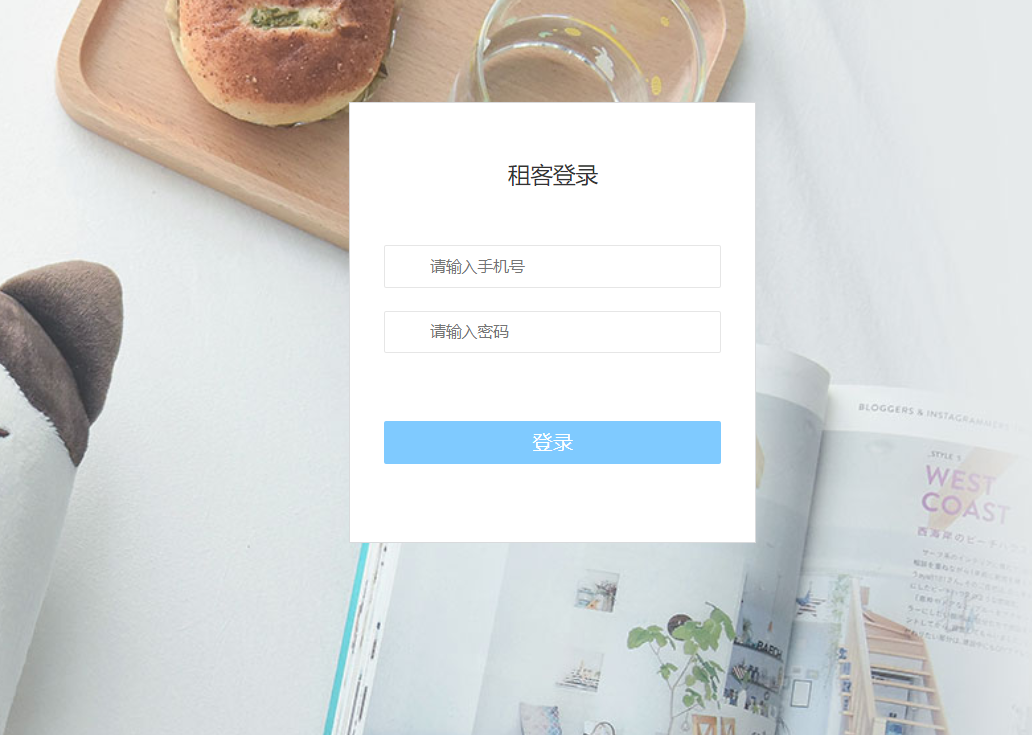
Task: Click the blank space between password field and 登录
Action: coord(552,387)
